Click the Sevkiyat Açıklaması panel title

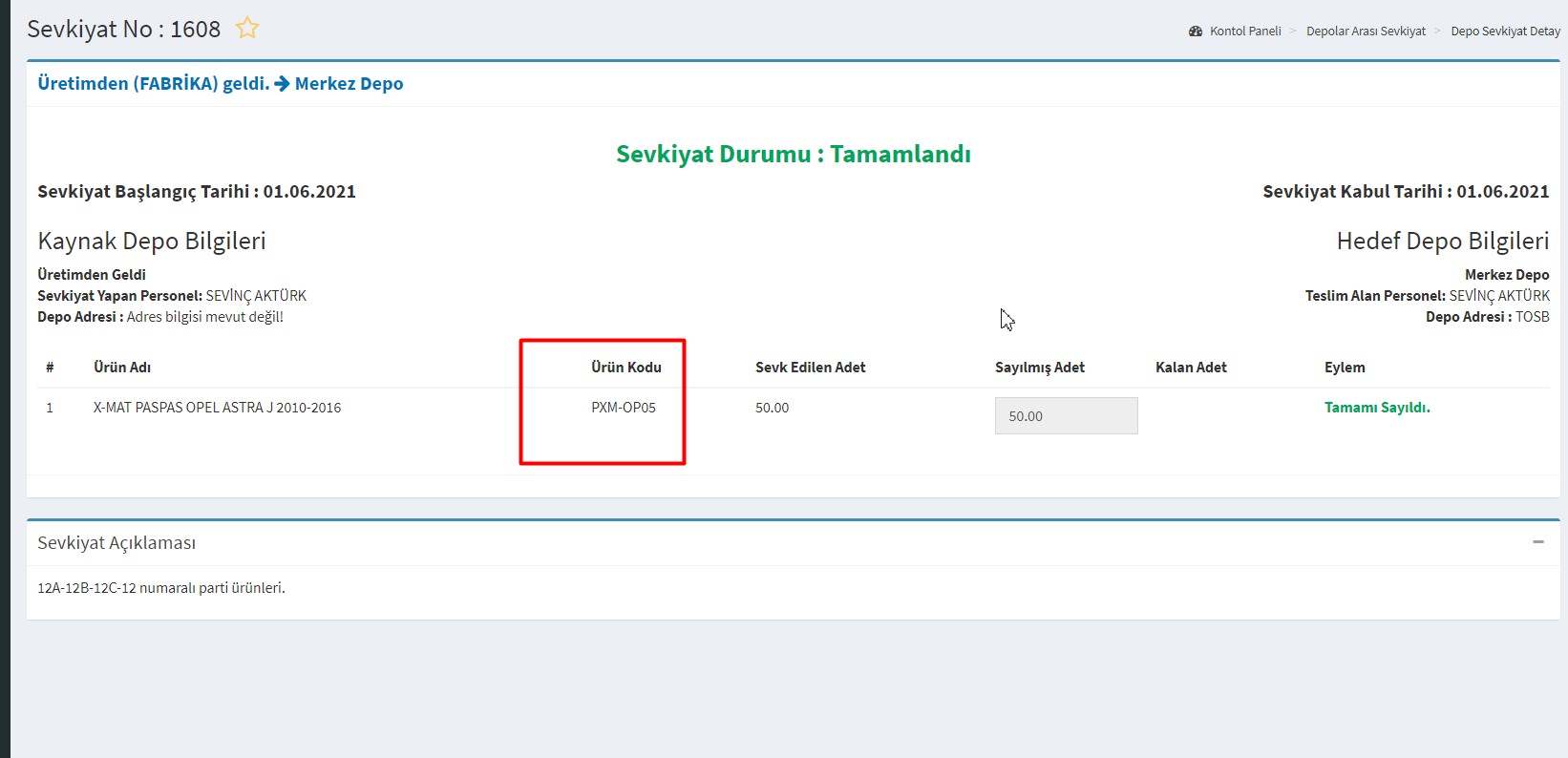[117, 543]
